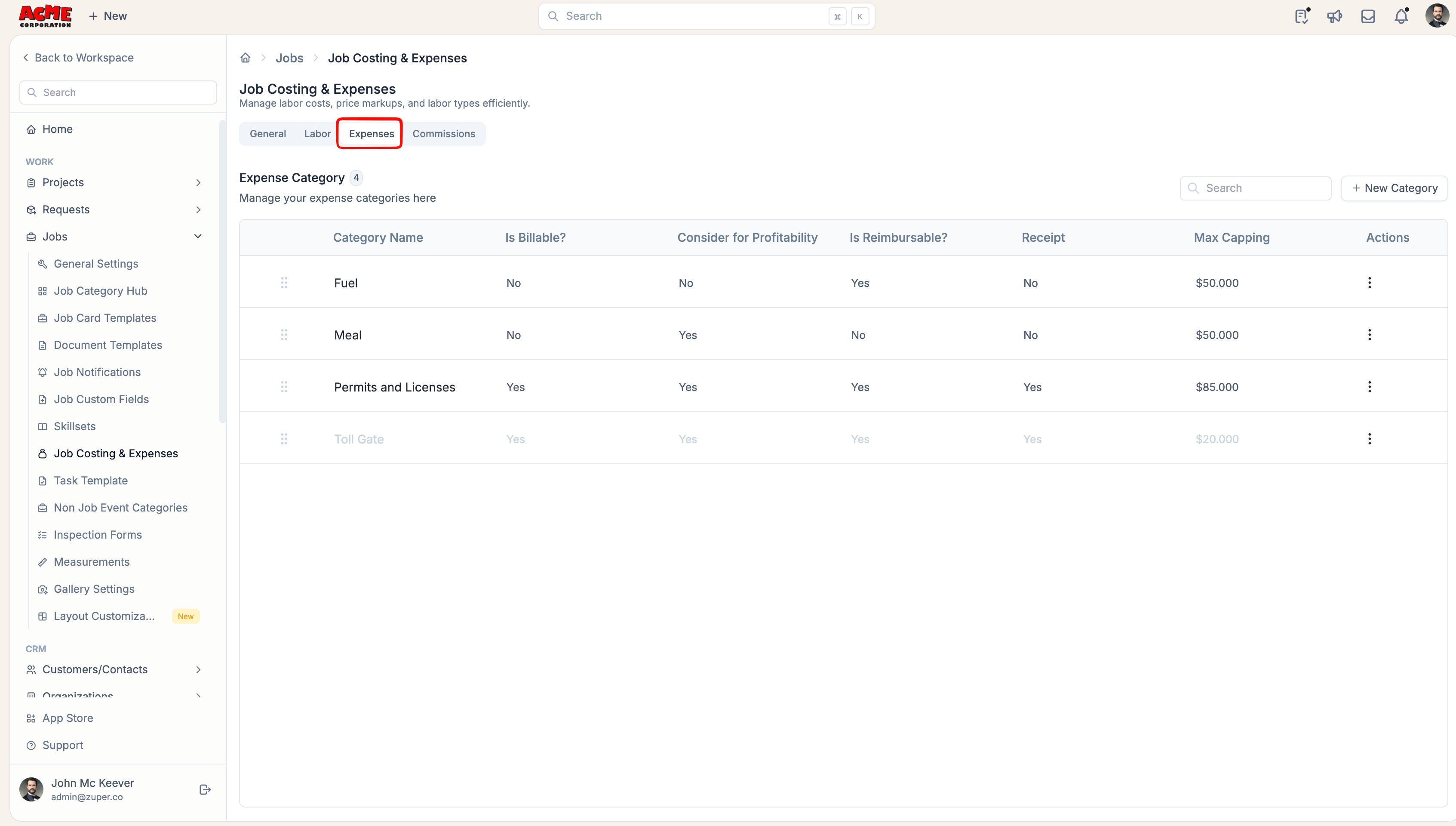Open the inbox tray icon
Viewport: 1456px width, 826px height.
(1368, 16)
